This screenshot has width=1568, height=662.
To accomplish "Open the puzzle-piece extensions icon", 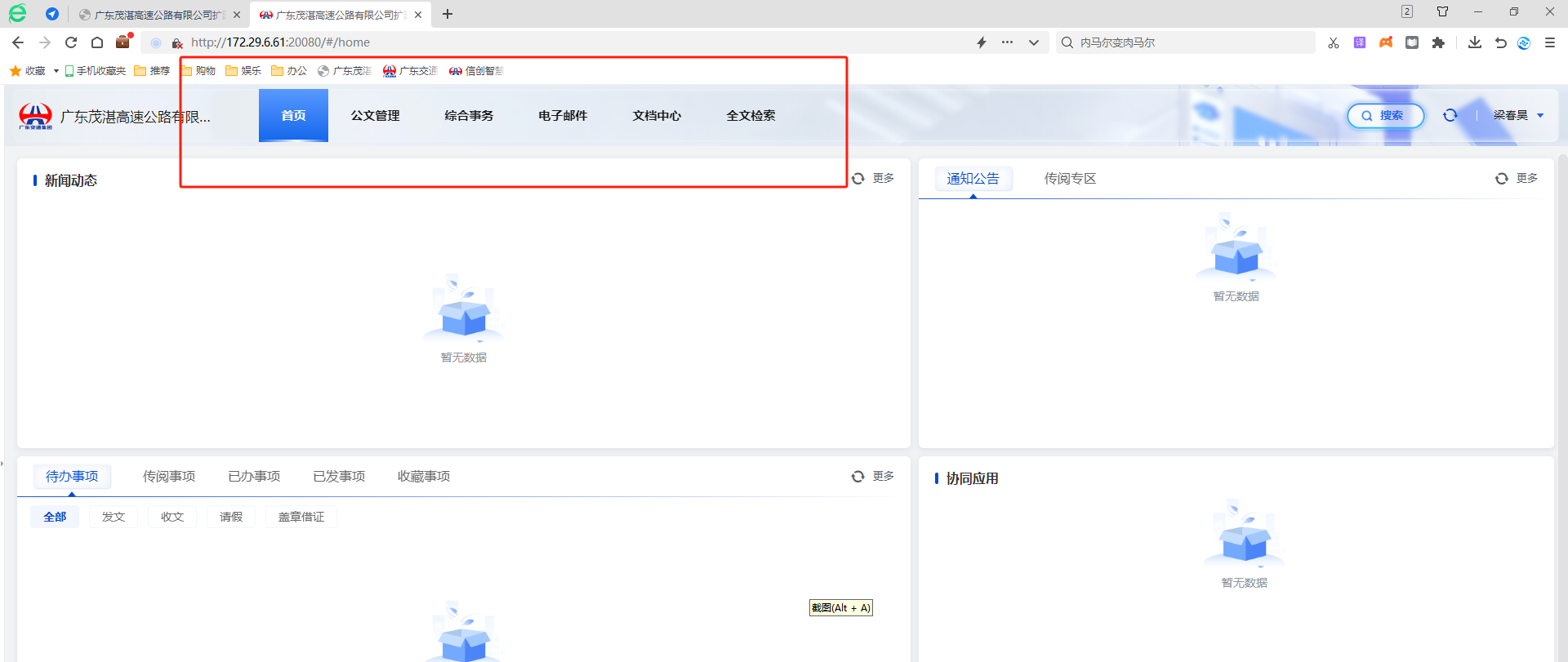I will (x=1438, y=42).
